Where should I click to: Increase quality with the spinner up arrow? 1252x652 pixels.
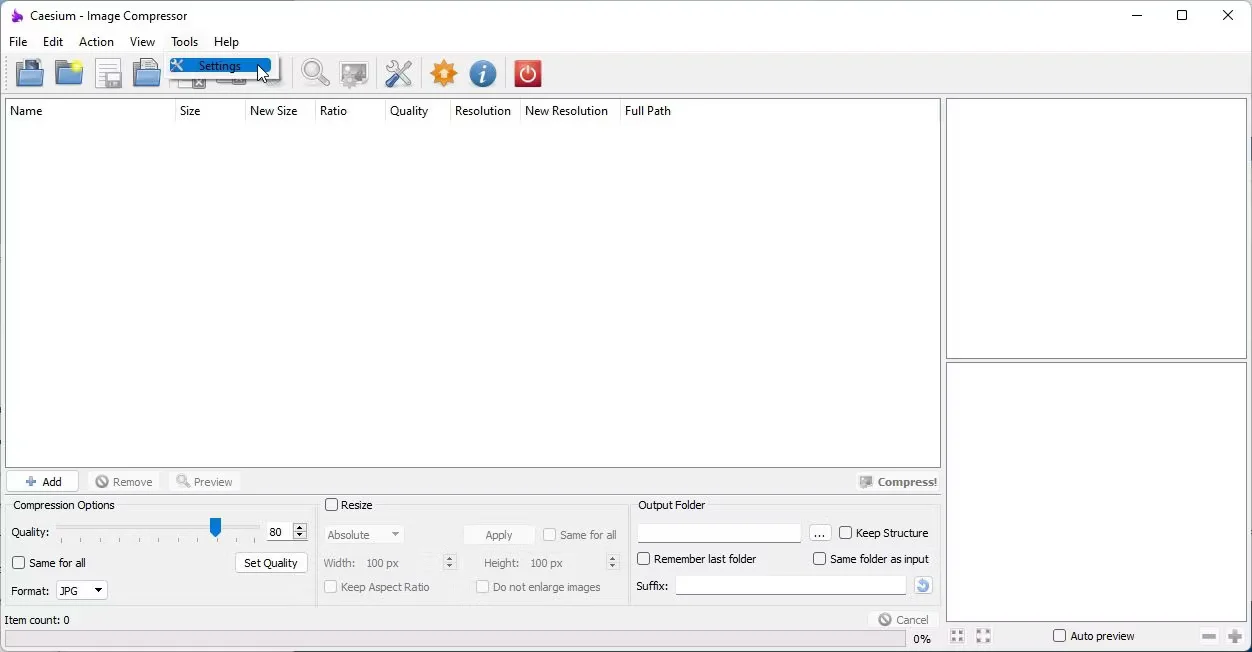click(300, 528)
